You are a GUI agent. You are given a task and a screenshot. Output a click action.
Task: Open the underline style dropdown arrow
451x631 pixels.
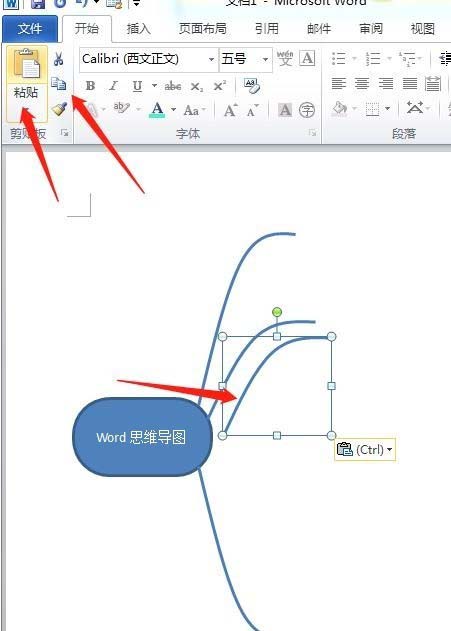tap(154, 86)
